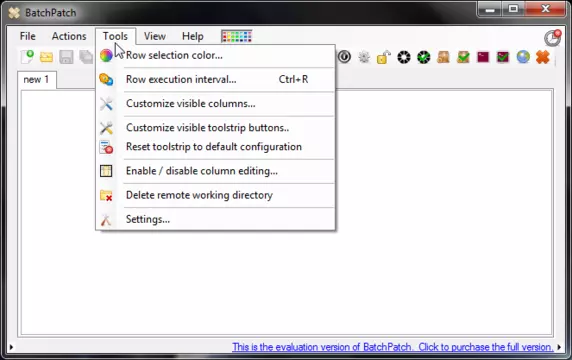Click the orange X toolbar icon
This screenshot has height=360, width=572.
pyautogui.click(x=543, y=57)
